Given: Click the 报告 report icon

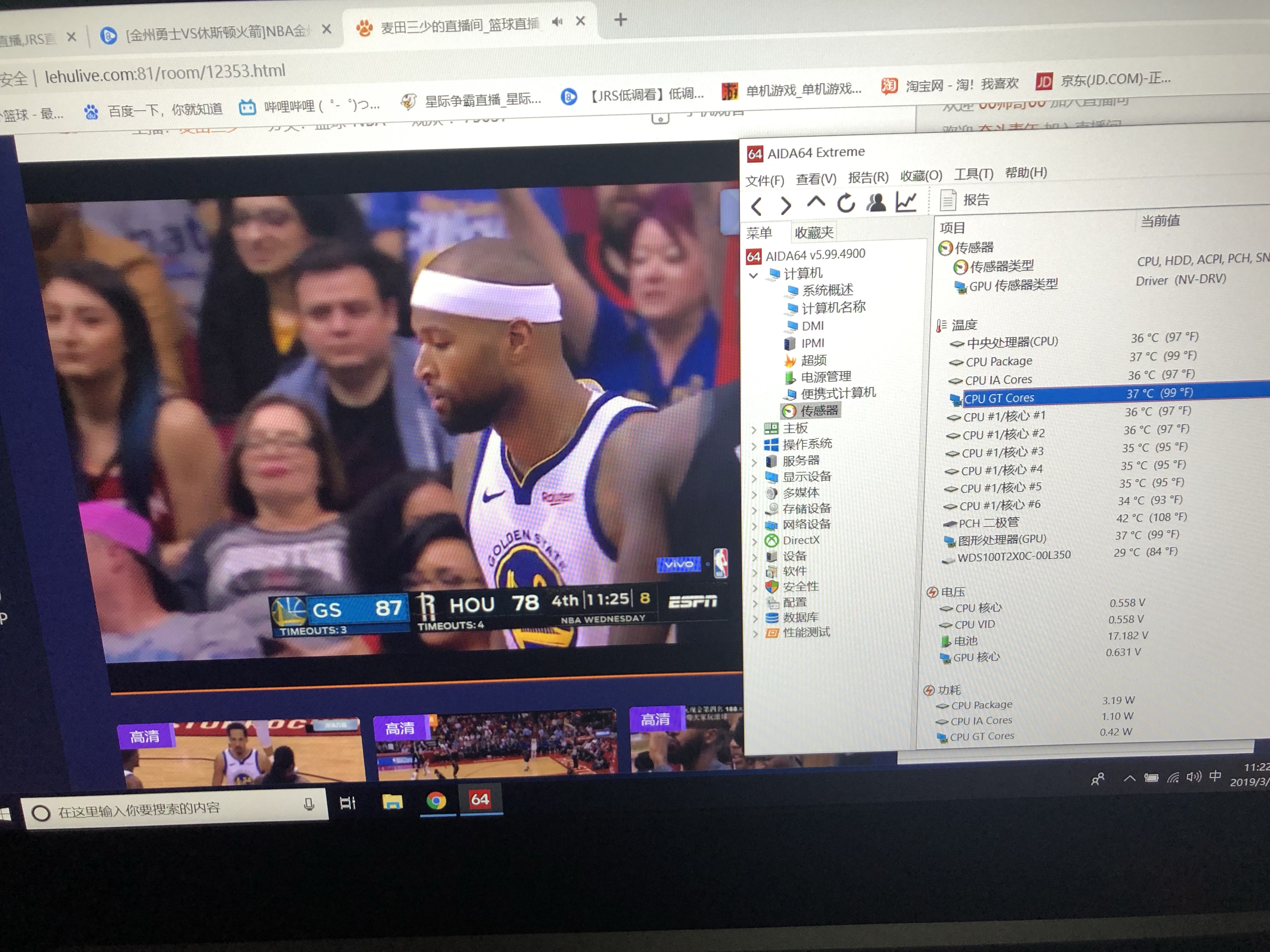Looking at the screenshot, I should pos(948,200).
